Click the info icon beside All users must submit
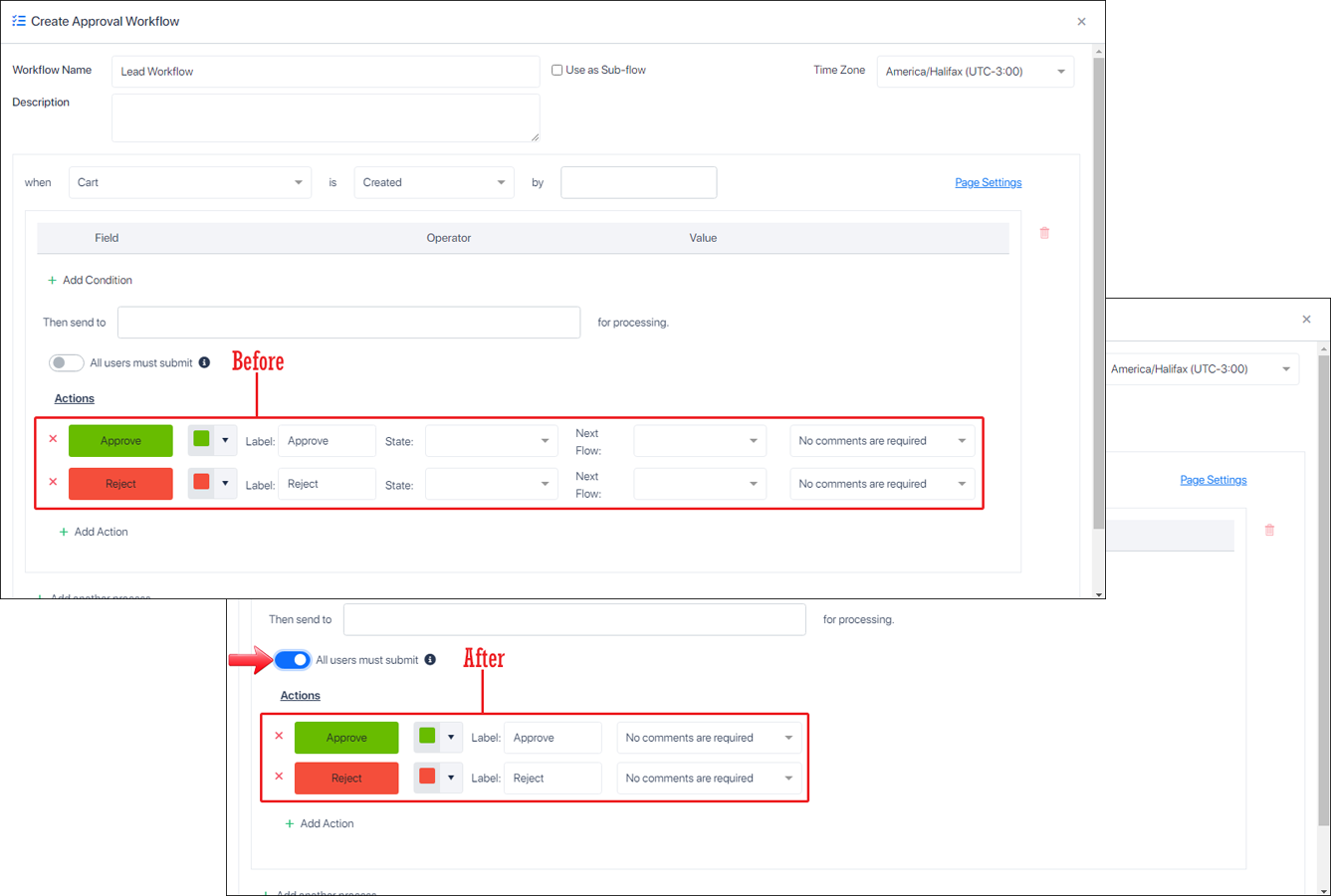 click(205, 362)
